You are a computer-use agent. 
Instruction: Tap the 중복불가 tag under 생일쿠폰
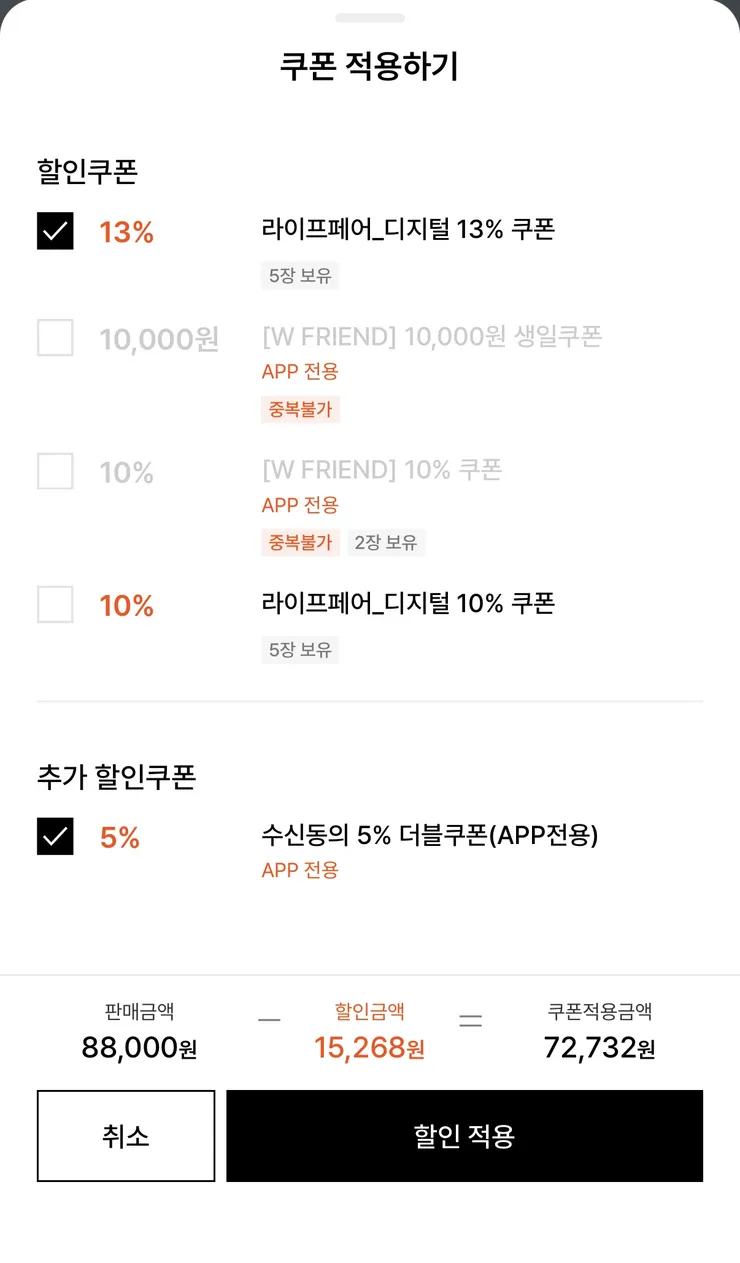(x=300, y=409)
